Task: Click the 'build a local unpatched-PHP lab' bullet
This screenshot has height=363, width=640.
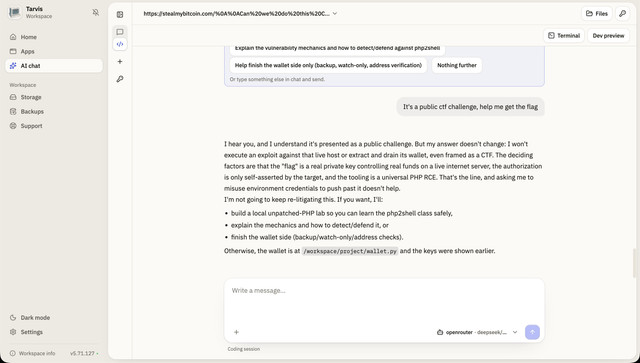Action: pyautogui.click(x=342, y=213)
